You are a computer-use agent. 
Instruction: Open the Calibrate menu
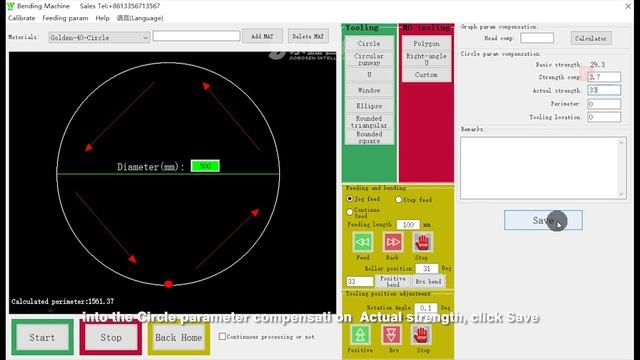click(22, 18)
